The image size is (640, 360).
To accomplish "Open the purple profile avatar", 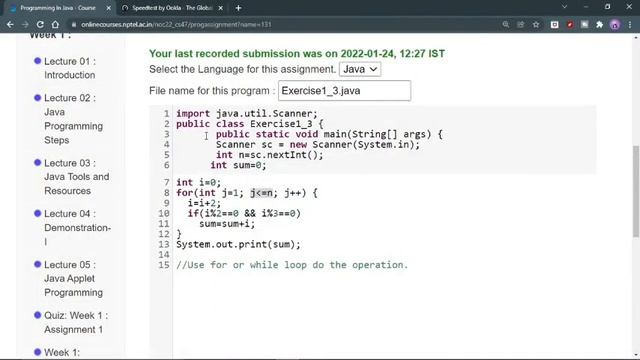I will point(615,24).
